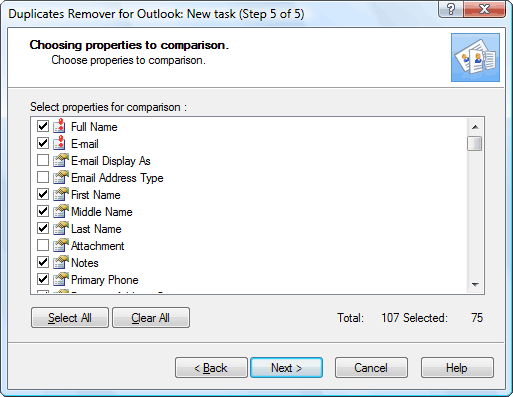Viewport: 513px width, 397px height.
Task: Click the Clear All button
Action: click(151, 318)
